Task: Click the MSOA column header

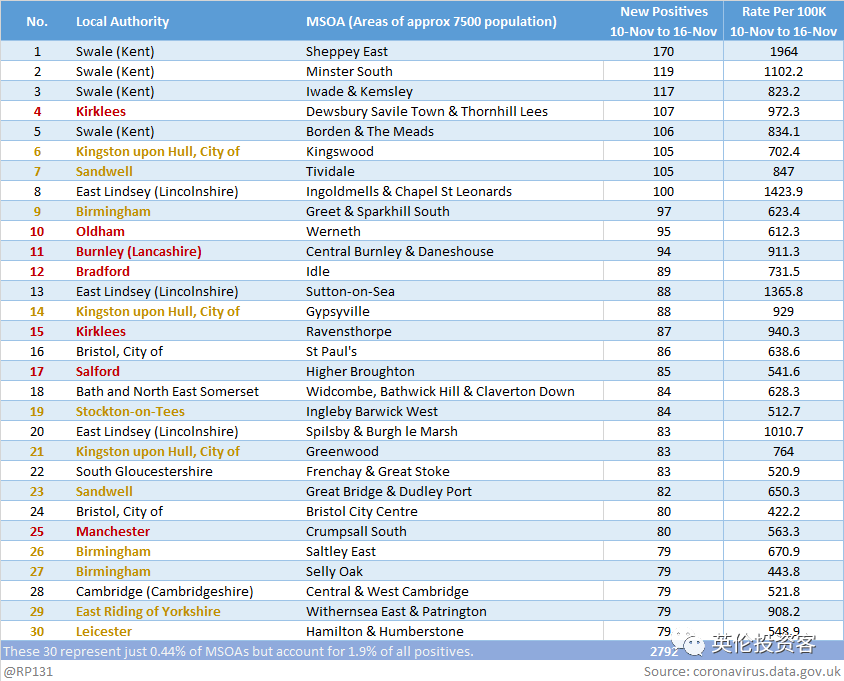Action: 431,21
